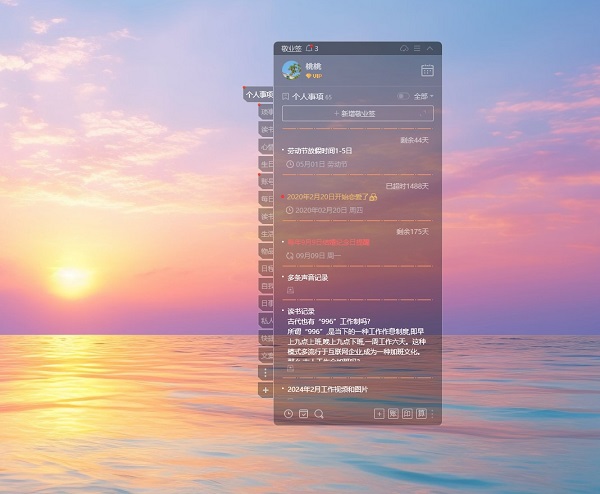Screen dimensions: 600x494
Task: Click the 剩余175天 countdown label
Action: click(x=412, y=232)
